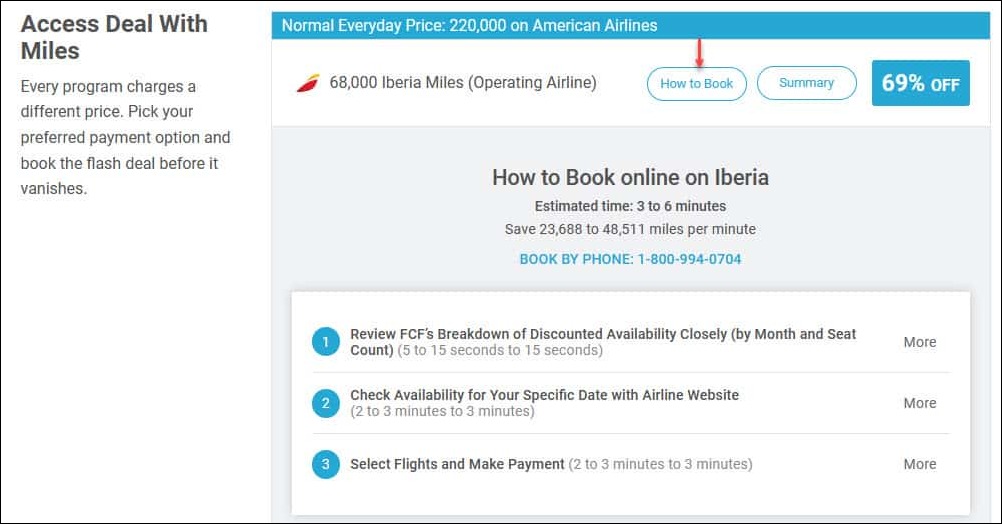
Task: Click the step 2 number circle
Action: pyautogui.click(x=326, y=403)
